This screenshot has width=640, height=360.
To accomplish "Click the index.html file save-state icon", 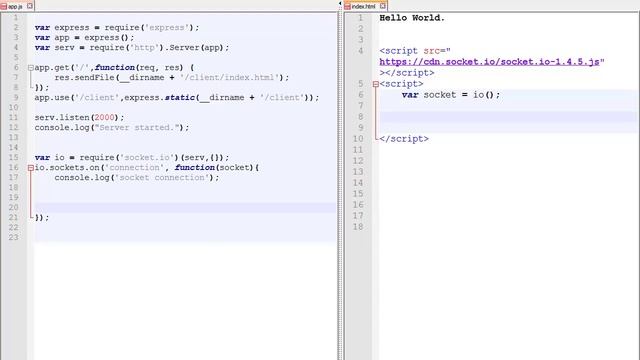I will [347, 7].
